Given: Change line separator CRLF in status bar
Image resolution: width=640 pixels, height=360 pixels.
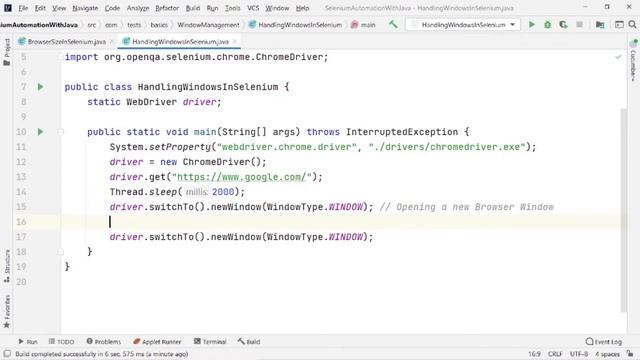Looking at the screenshot, I should pyautogui.click(x=555, y=354).
